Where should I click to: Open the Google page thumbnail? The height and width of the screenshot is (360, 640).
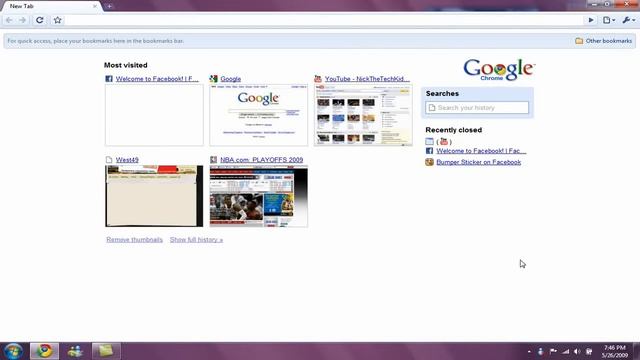(x=259, y=115)
